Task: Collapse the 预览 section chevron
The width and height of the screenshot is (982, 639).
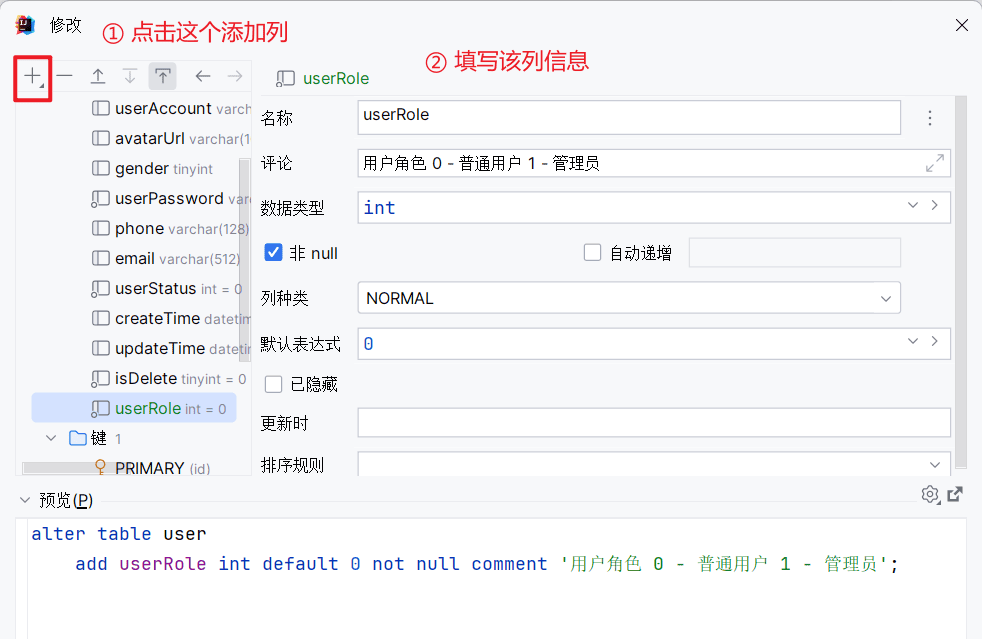Action: click(x=25, y=500)
